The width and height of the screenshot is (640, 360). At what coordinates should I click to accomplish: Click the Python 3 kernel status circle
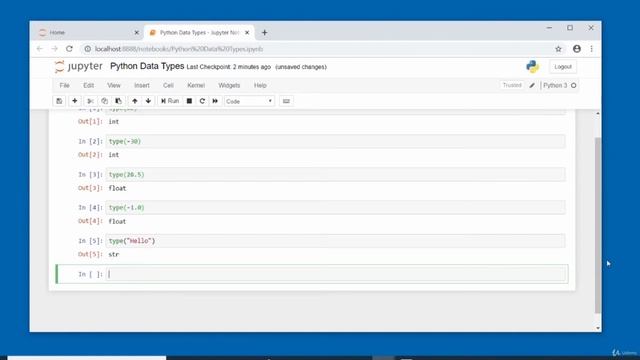click(573, 85)
